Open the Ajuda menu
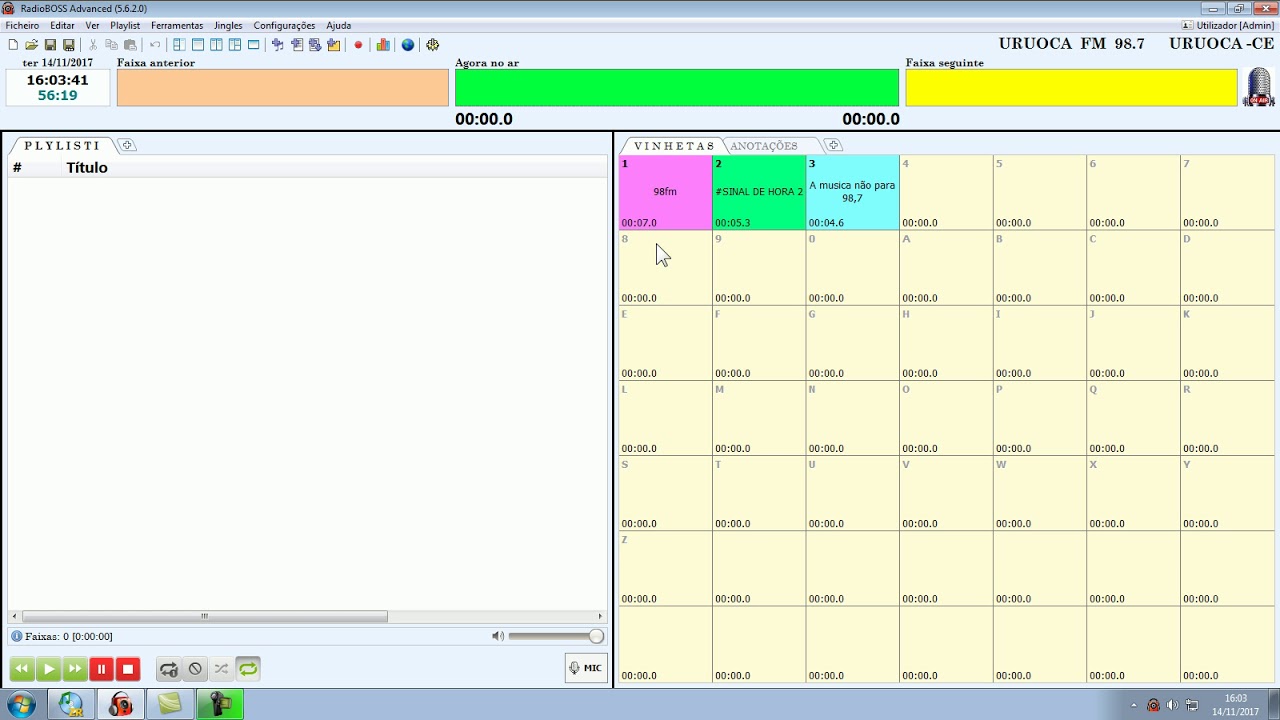 coord(338,25)
